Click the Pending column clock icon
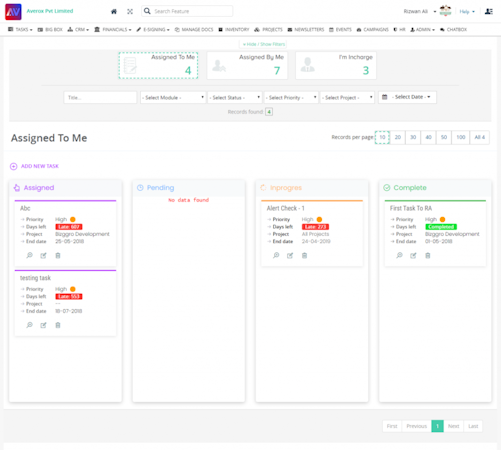501x450 pixels. coord(140,188)
